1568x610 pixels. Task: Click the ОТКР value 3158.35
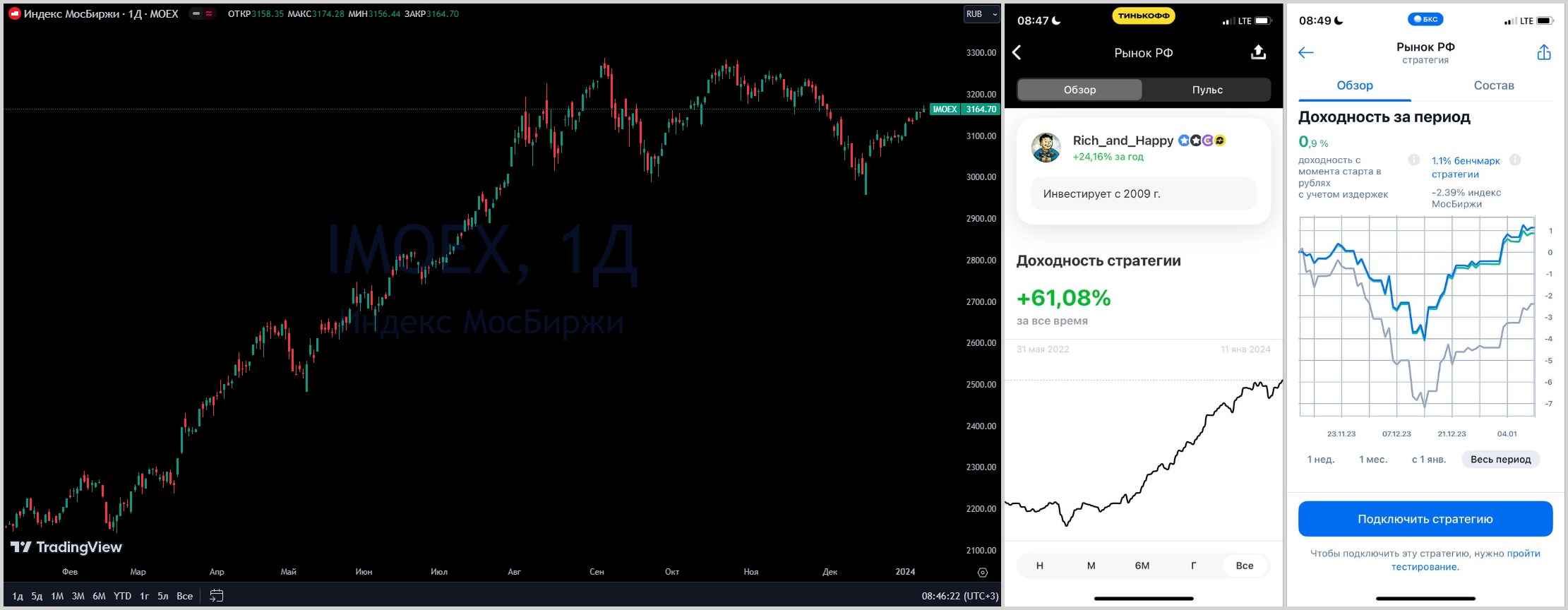268,14
